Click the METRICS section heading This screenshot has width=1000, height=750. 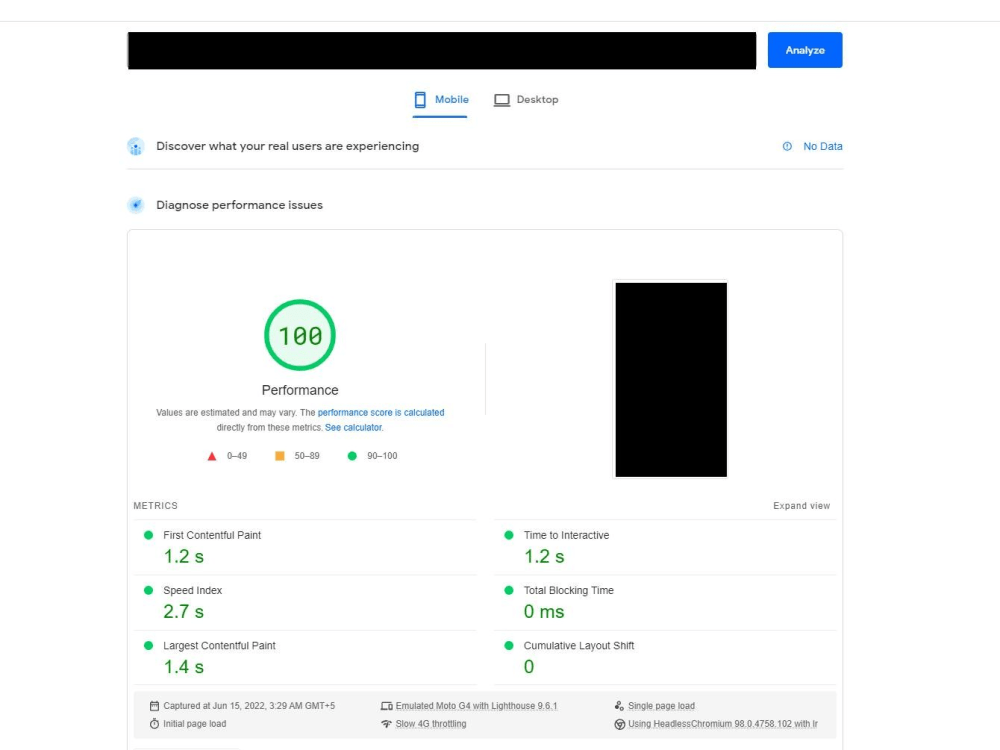coord(156,506)
